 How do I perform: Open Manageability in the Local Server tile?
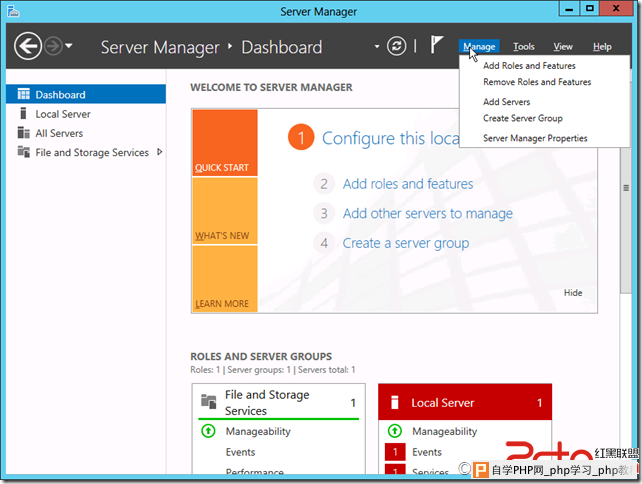point(445,431)
